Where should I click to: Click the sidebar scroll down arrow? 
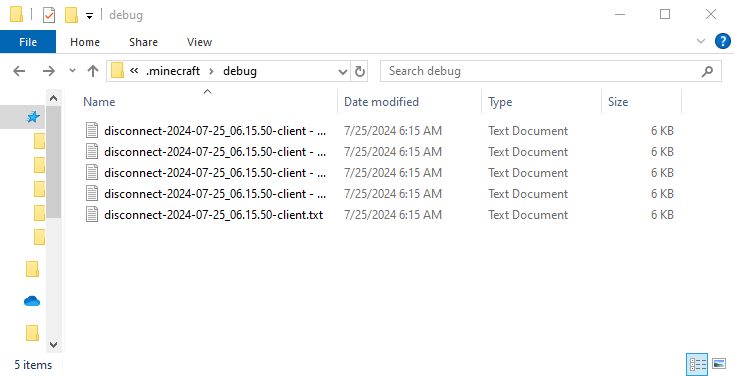tap(53, 345)
